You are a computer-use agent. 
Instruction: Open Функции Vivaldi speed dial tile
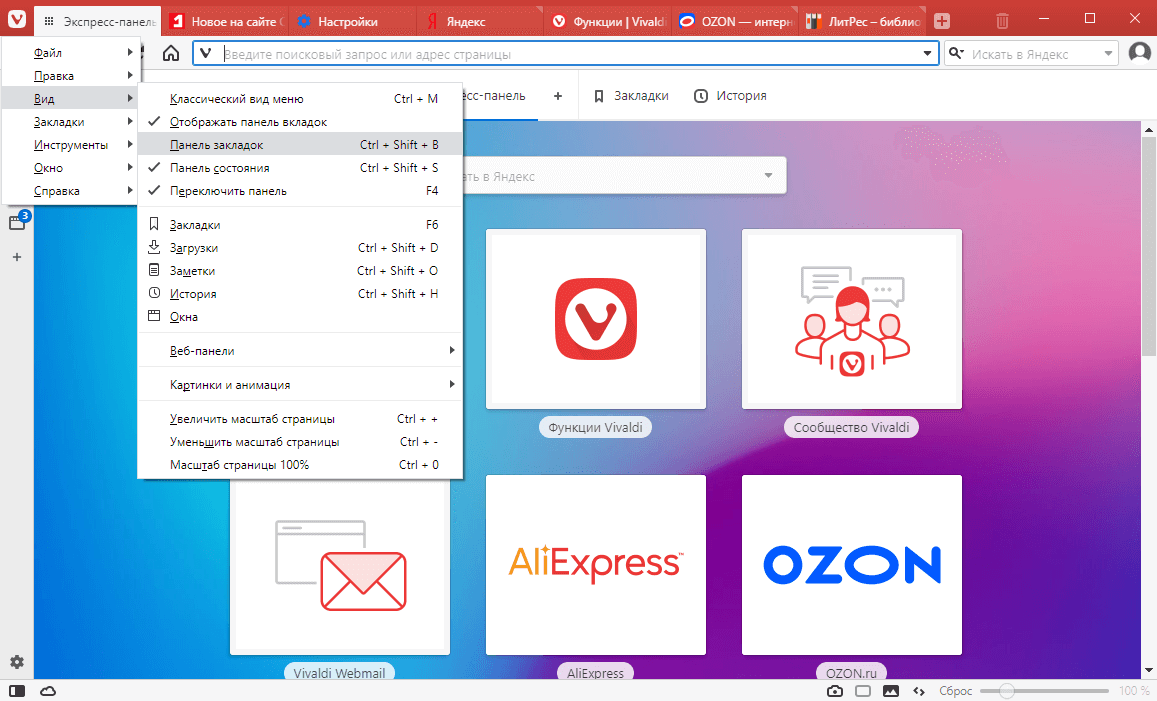pos(595,319)
